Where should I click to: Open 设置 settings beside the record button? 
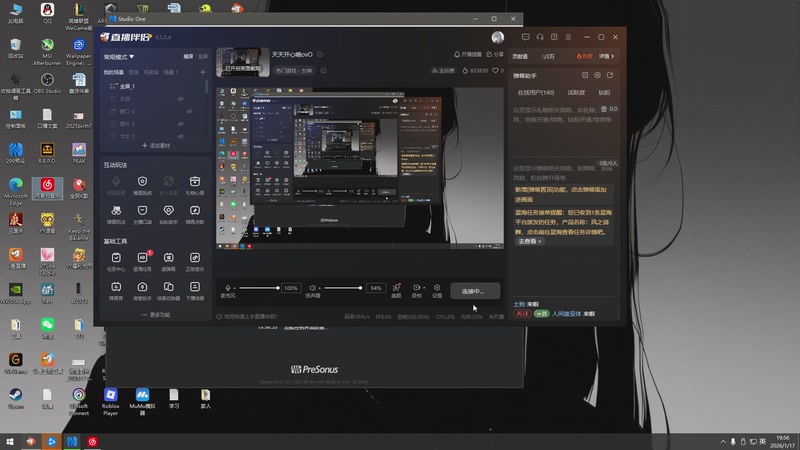click(x=437, y=288)
